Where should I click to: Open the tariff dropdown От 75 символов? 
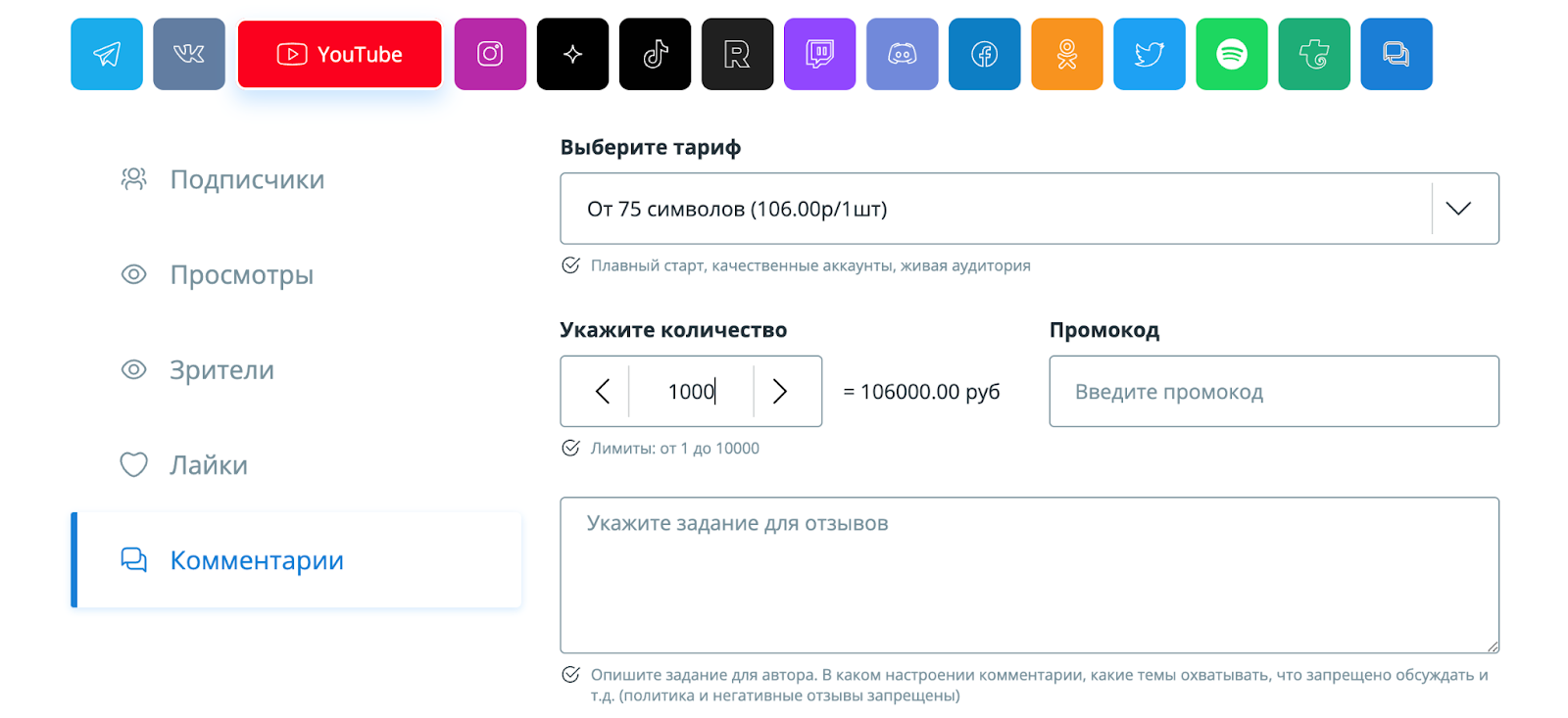click(1029, 209)
